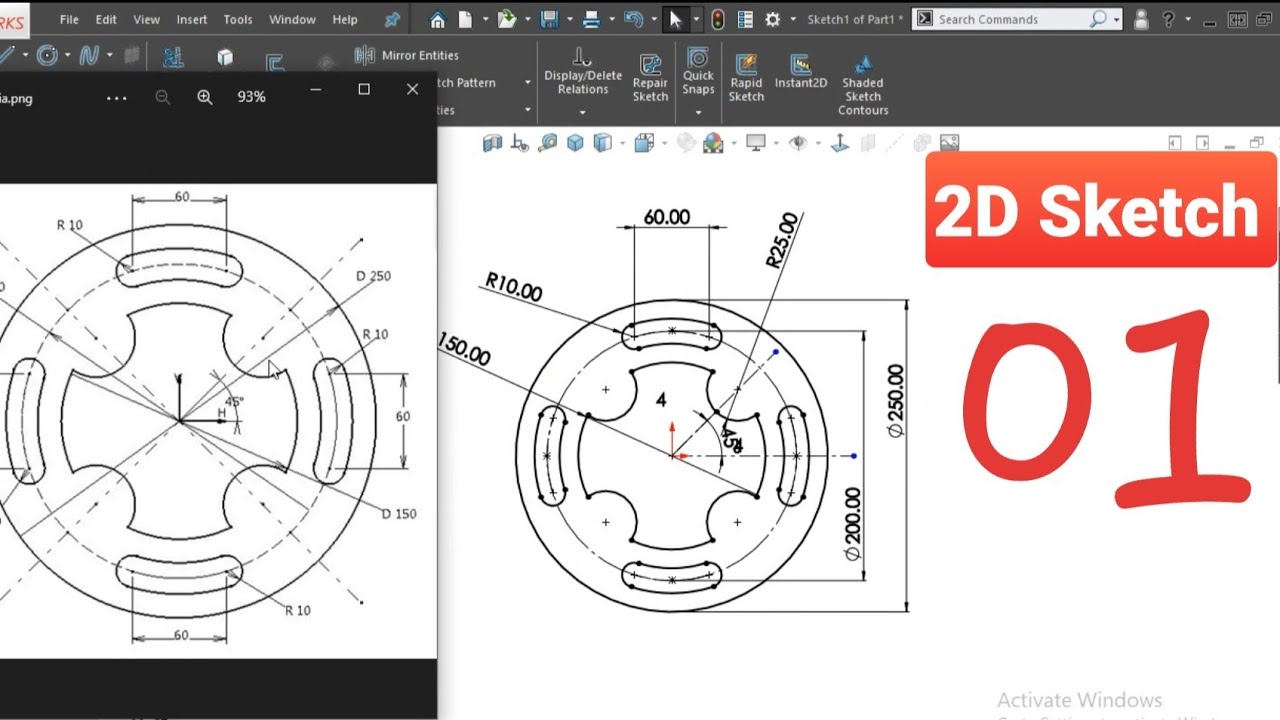Open the Edit menu
The height and width of the screenshot is (720, 1280).
pyautogui.click(x=106, y=19)
